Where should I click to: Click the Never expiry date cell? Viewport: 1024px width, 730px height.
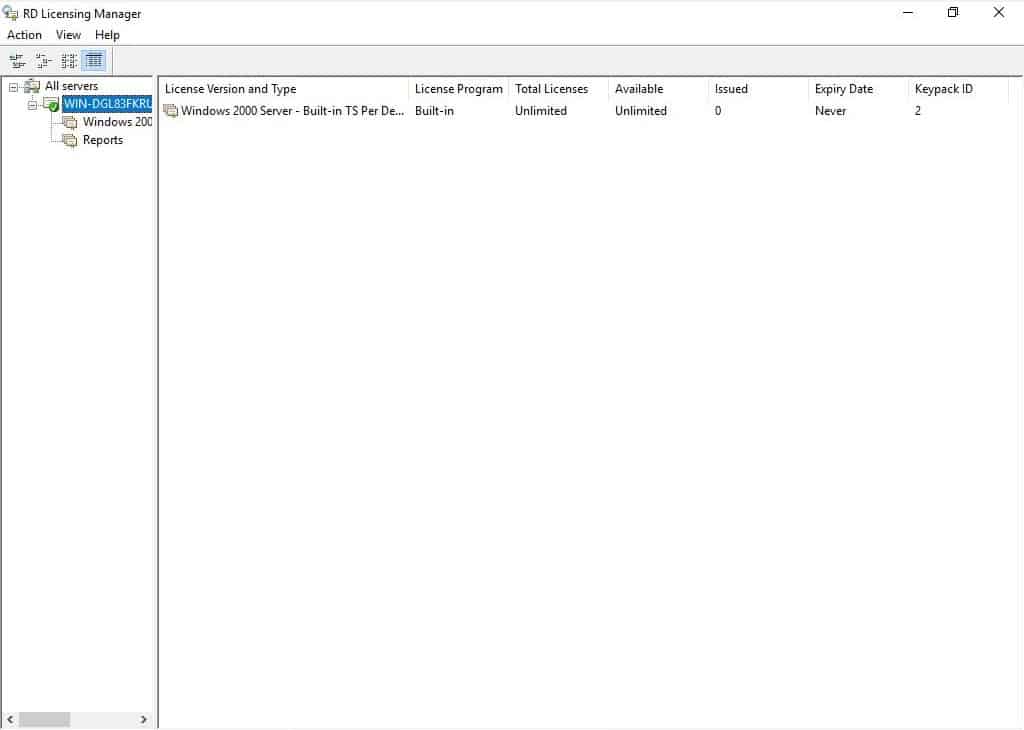click(x=830, y=111)
